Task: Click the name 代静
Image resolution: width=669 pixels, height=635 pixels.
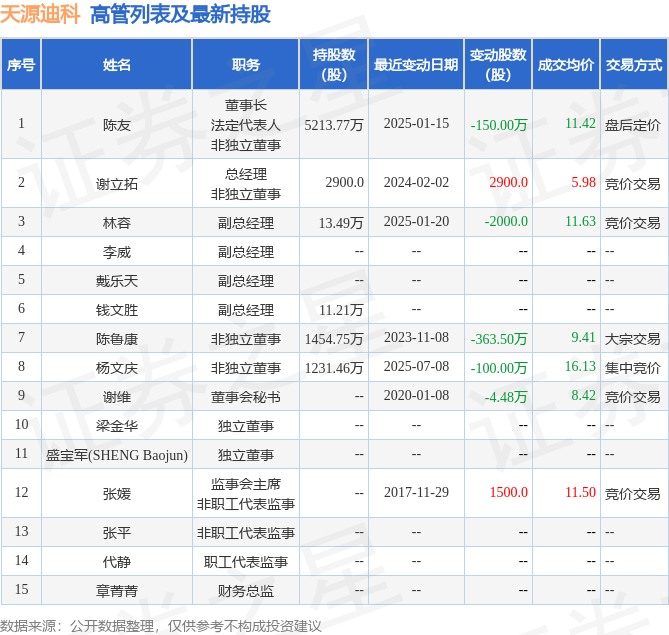Action: tap(116, 562)
